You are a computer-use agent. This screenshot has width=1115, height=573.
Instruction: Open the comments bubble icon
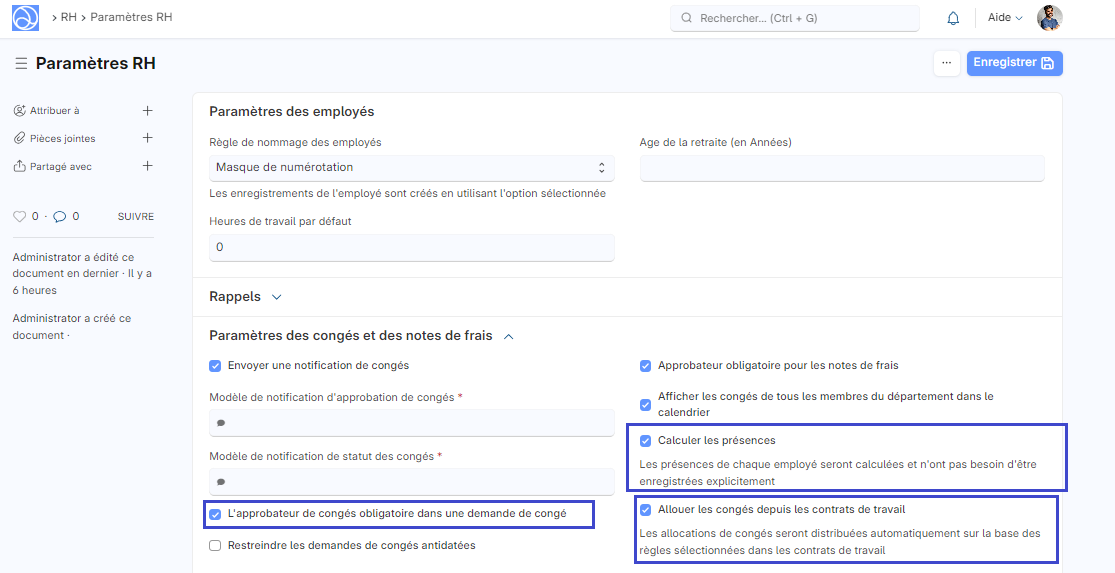tap(60, 216)
